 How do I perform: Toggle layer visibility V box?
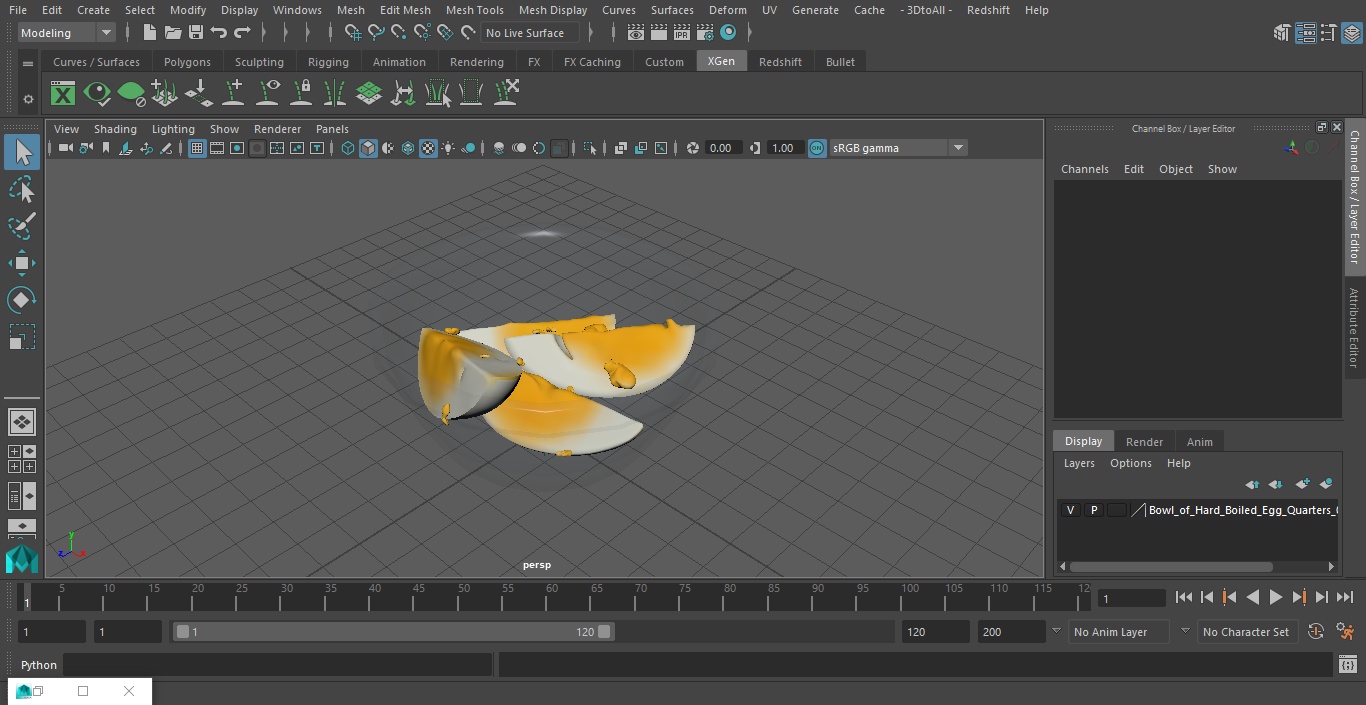pyautogui.click(x=1070, y=510)
